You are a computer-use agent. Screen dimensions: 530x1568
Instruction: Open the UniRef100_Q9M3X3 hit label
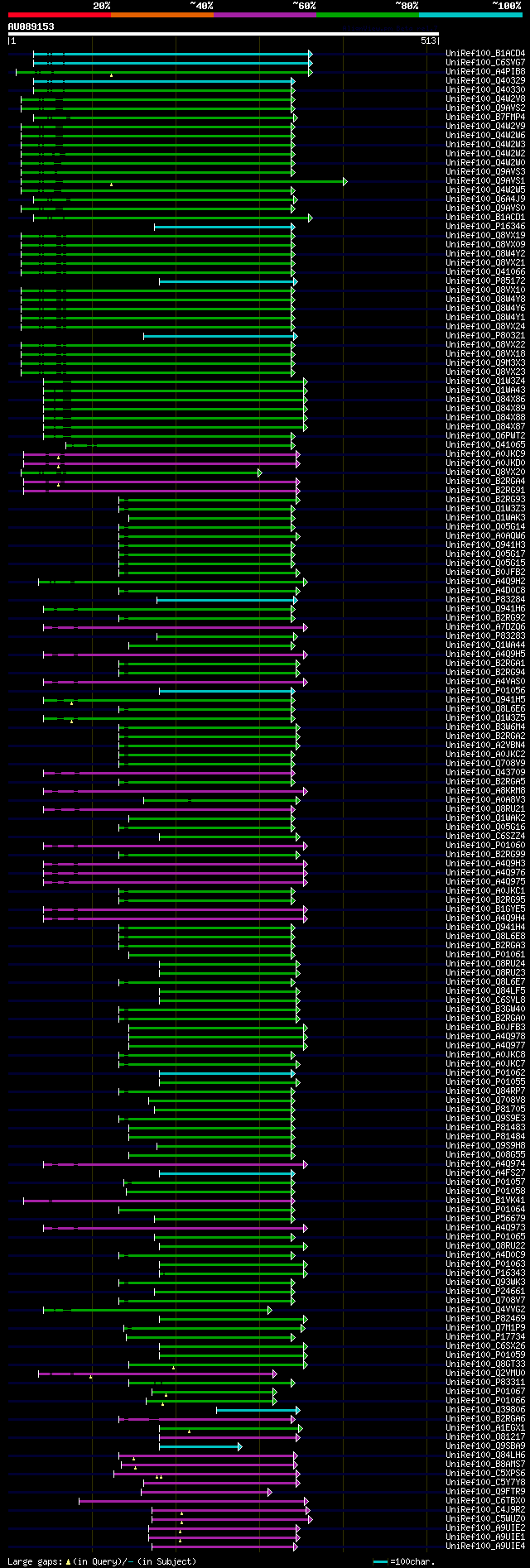pos(485,363)
